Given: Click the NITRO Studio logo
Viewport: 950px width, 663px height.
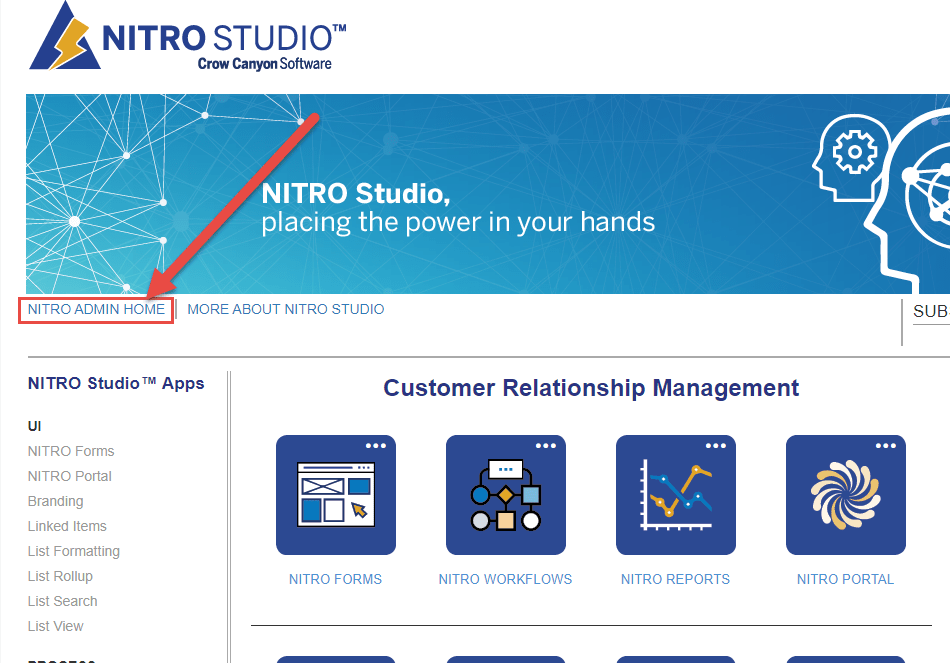Looking at the screenshot, I should coord(189,37).
